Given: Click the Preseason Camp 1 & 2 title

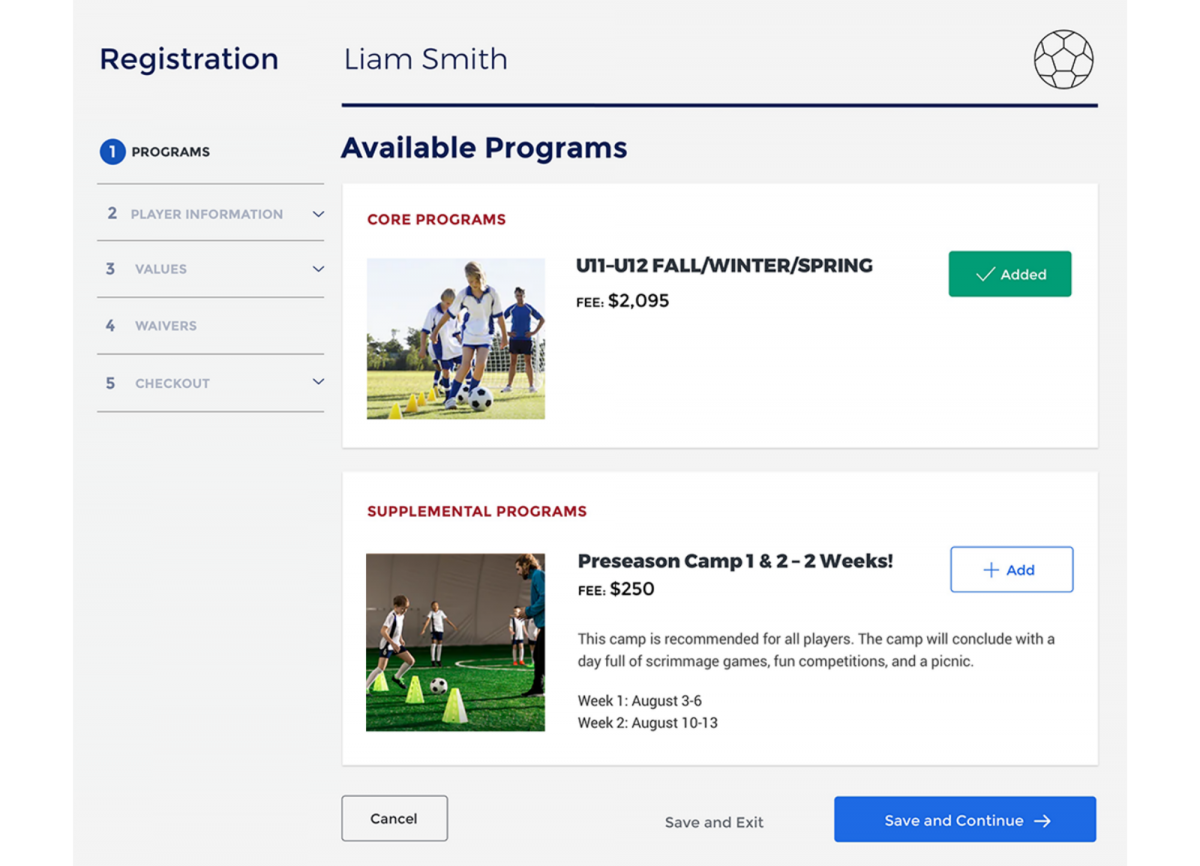Looking at the screenshot, I should click(x=735, y=561).
